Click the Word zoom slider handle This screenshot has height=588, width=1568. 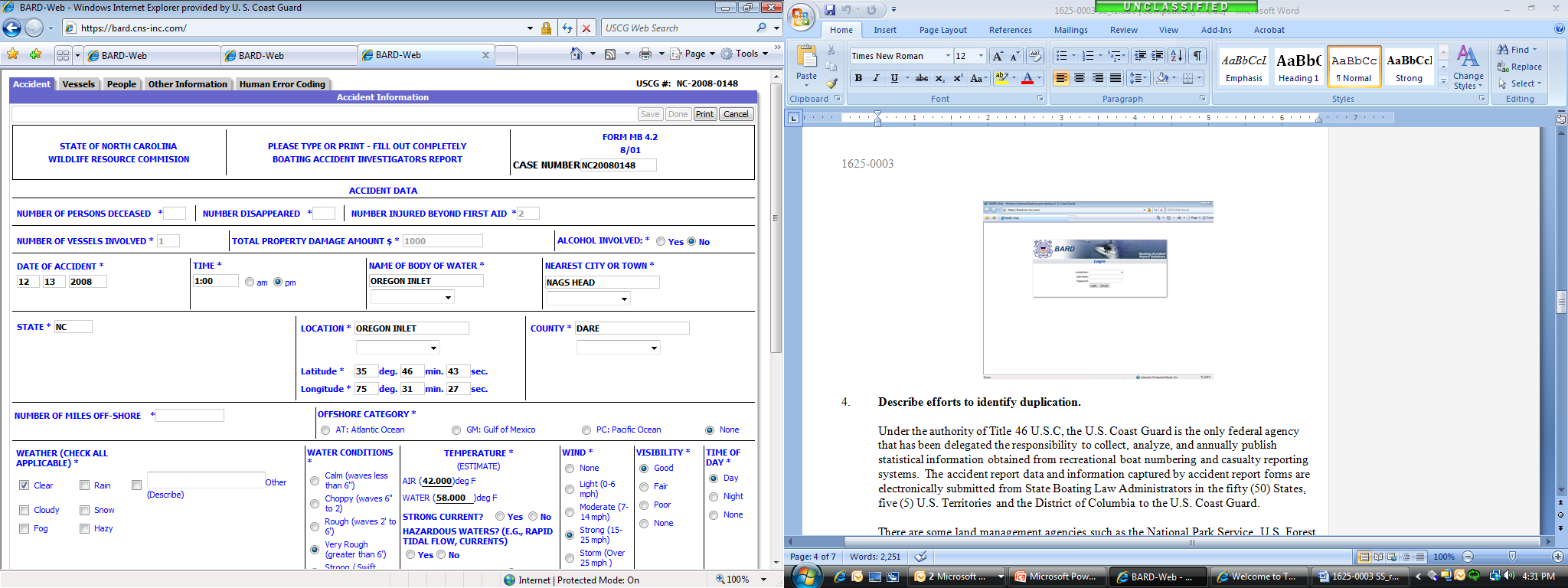tap(1511, 557)
